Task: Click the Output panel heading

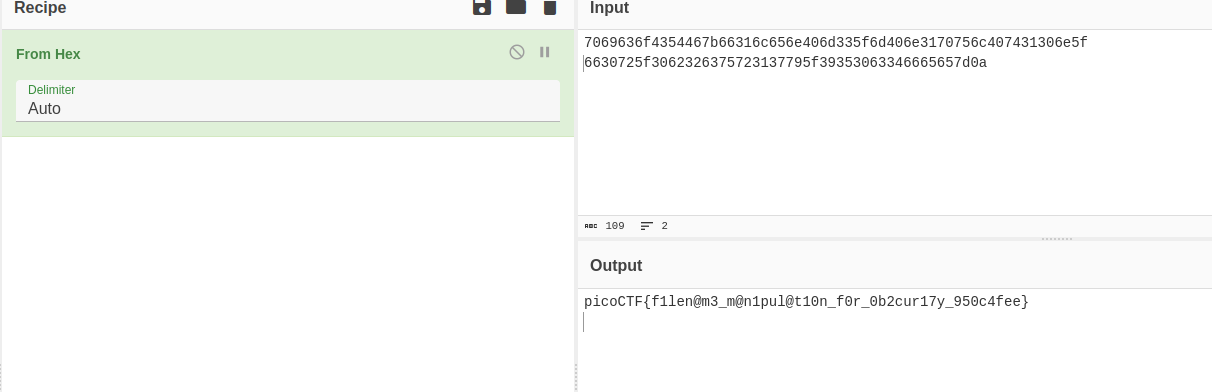Action: point(616,266)
